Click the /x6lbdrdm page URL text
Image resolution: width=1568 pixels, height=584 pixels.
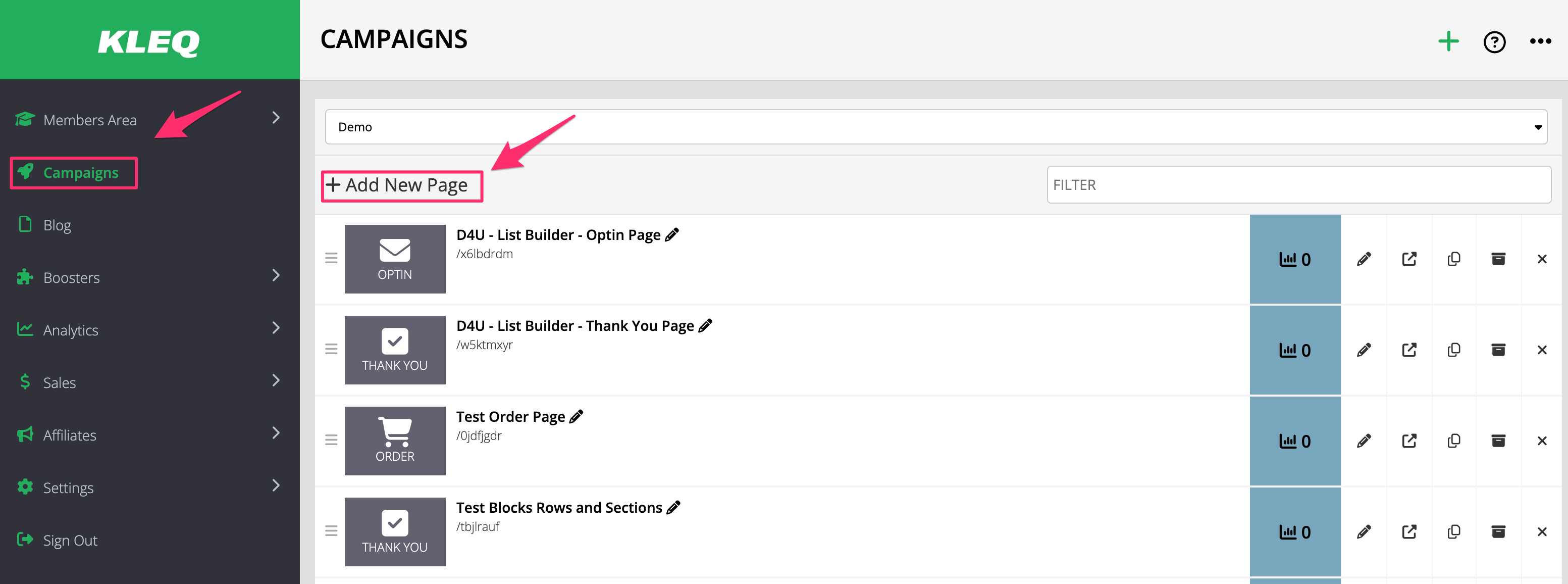485,254
